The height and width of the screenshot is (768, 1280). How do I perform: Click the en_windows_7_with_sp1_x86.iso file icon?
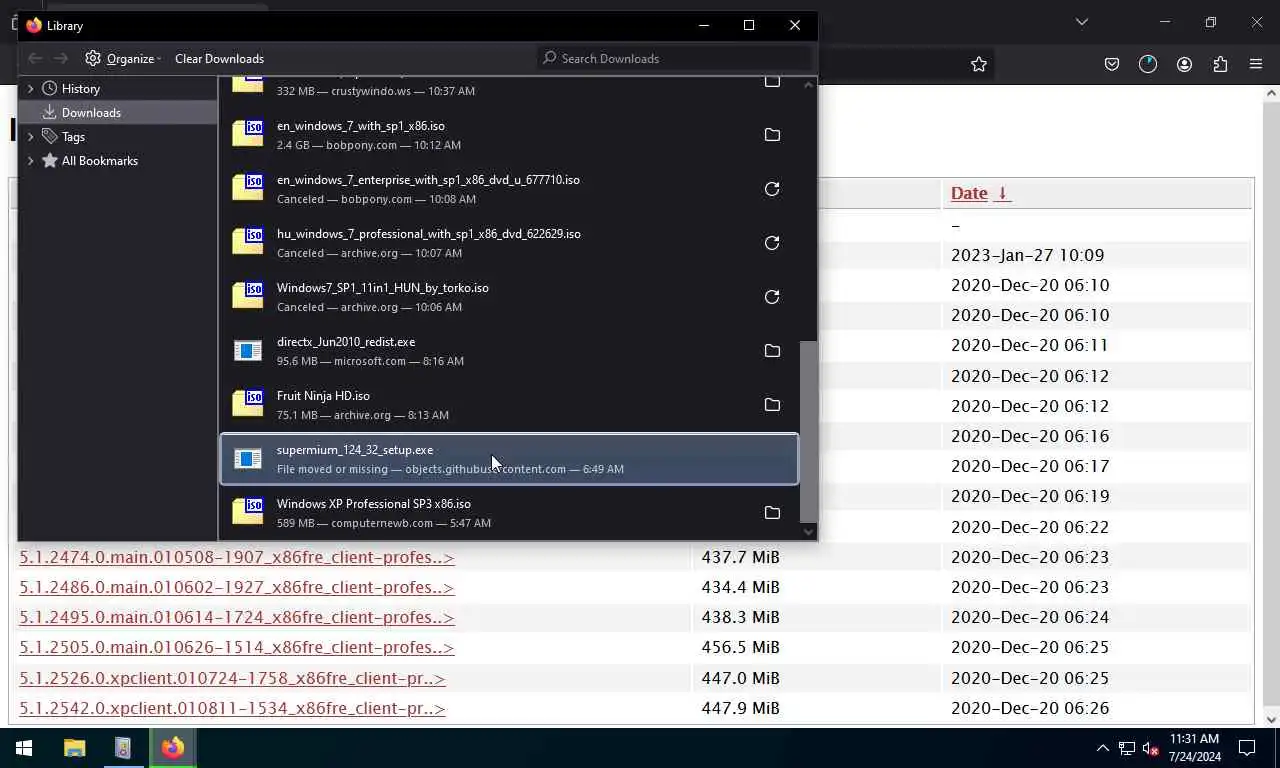click(248, 134)
